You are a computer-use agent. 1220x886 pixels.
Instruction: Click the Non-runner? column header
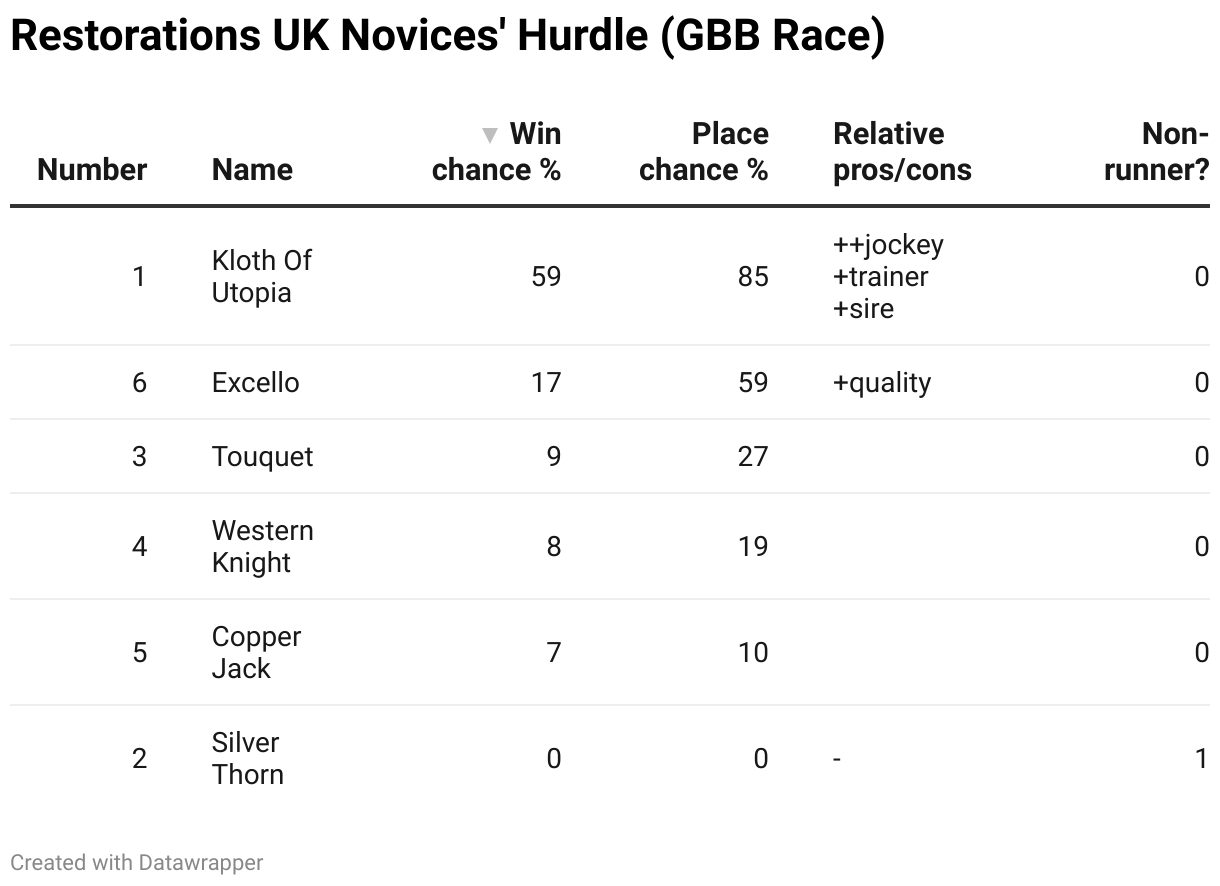pyautogui.click(x=1157, y=152)
